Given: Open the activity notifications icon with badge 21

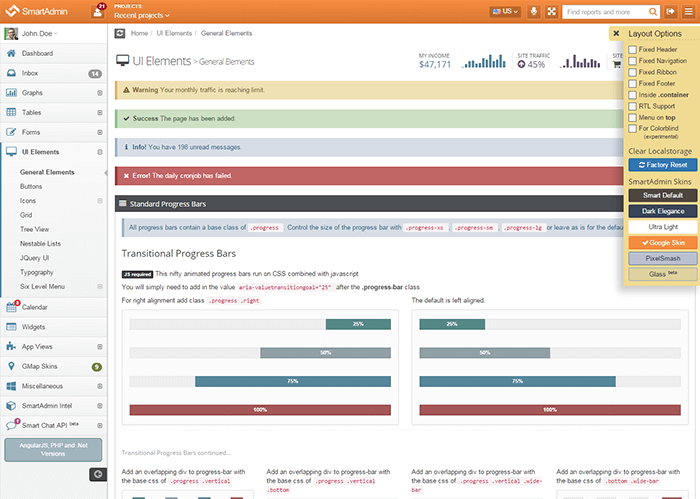Looking at the screenshot, I should click(100, 11).
